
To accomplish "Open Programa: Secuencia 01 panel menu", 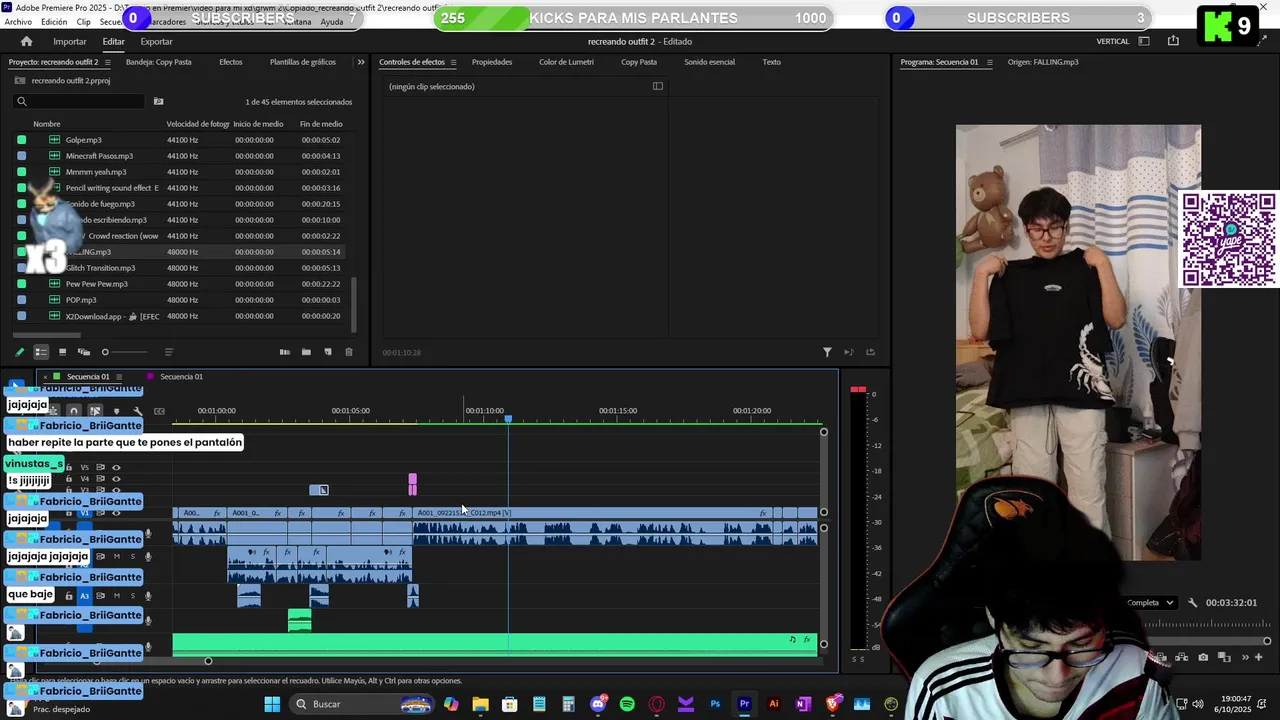I will point(990,62).
